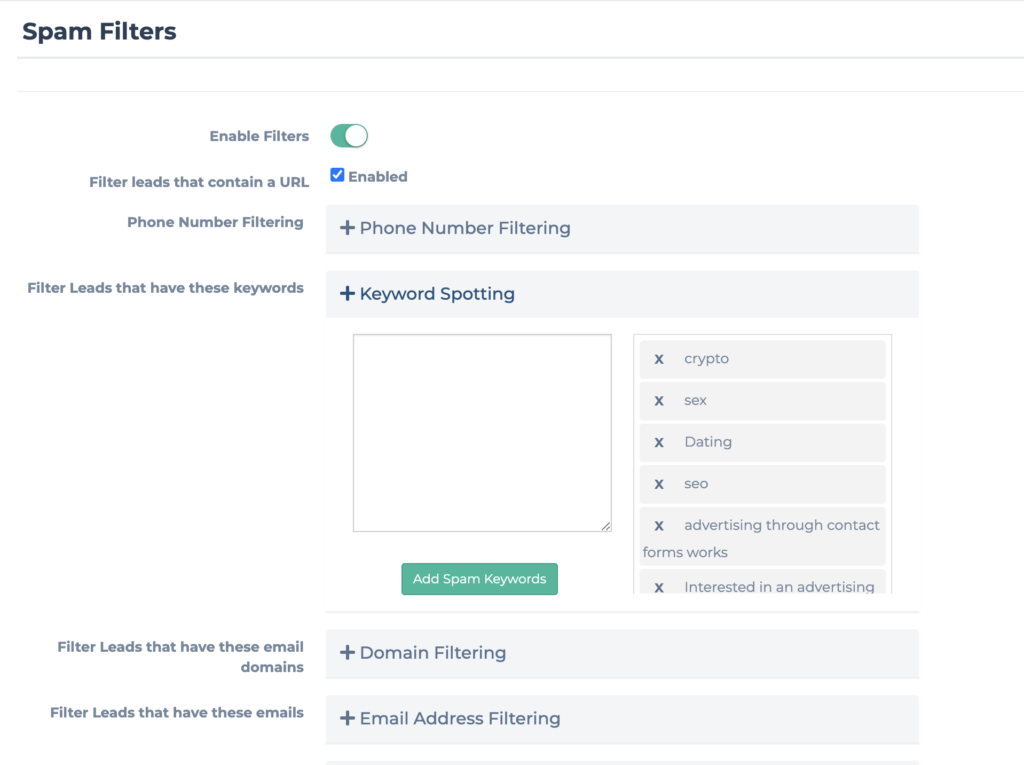Click the Enabled checkbox label text
The height and width of the screenshot is (765, 1024).
(377, 177)
